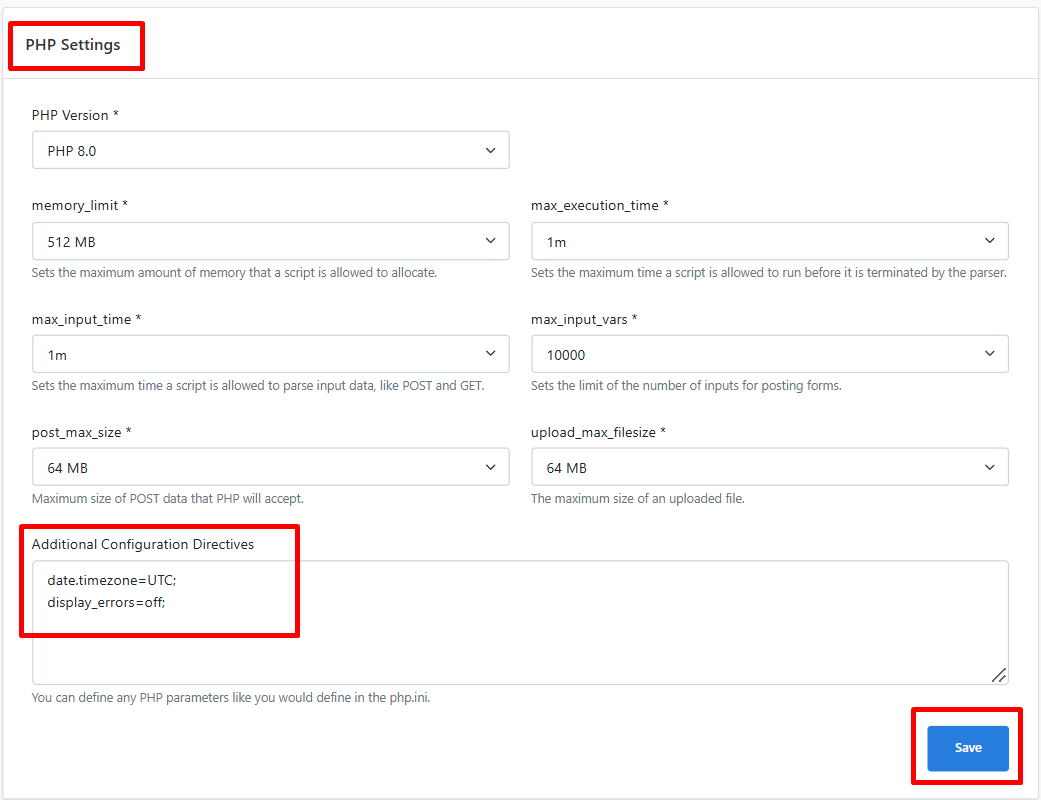The width and height of the screenshot is (1041, 800).
Task: Click the 'date.timezone=UTC;' directive line
Action: [112, 580]
